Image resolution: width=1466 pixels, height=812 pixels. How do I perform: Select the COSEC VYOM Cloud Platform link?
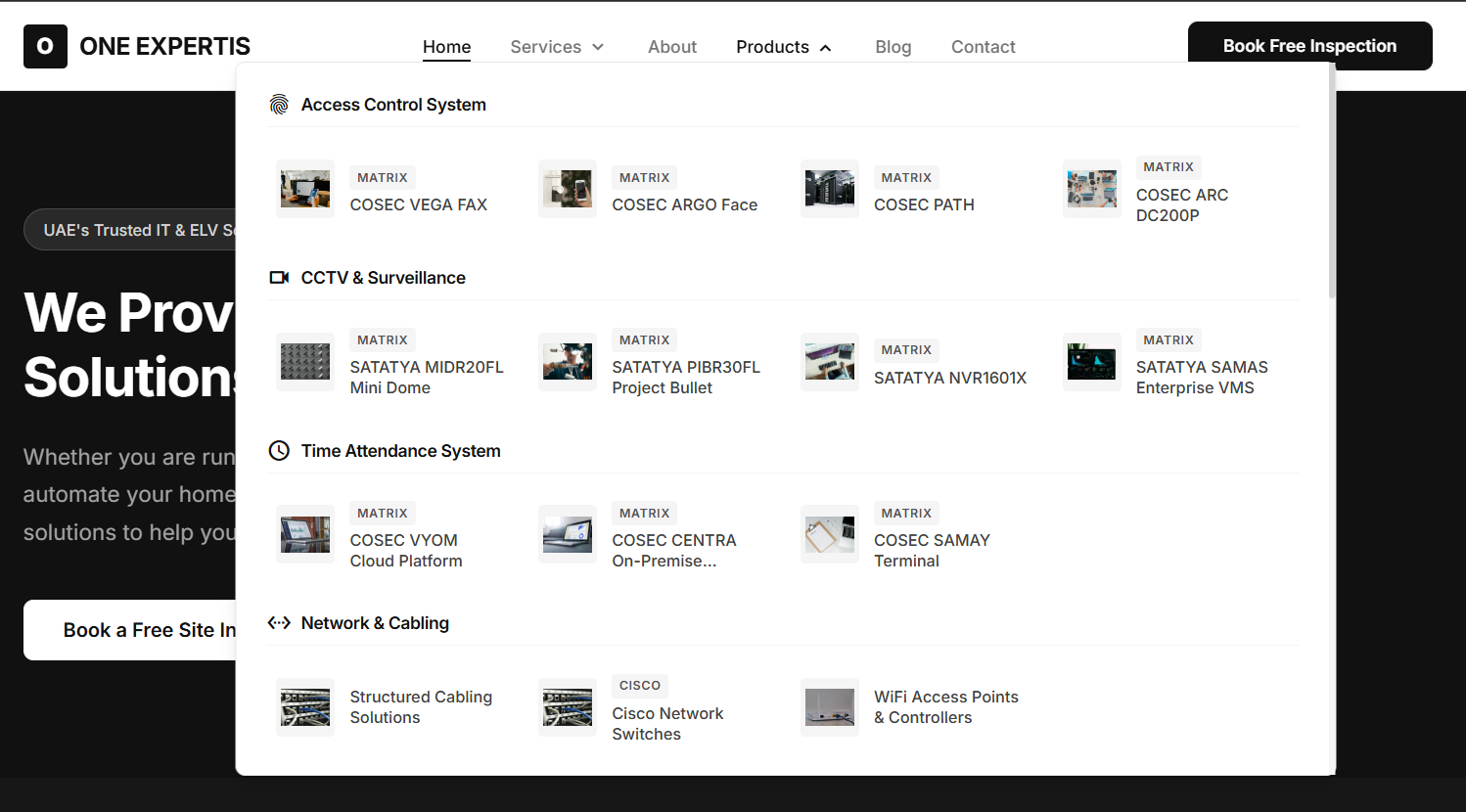click(x=406, y=551)
